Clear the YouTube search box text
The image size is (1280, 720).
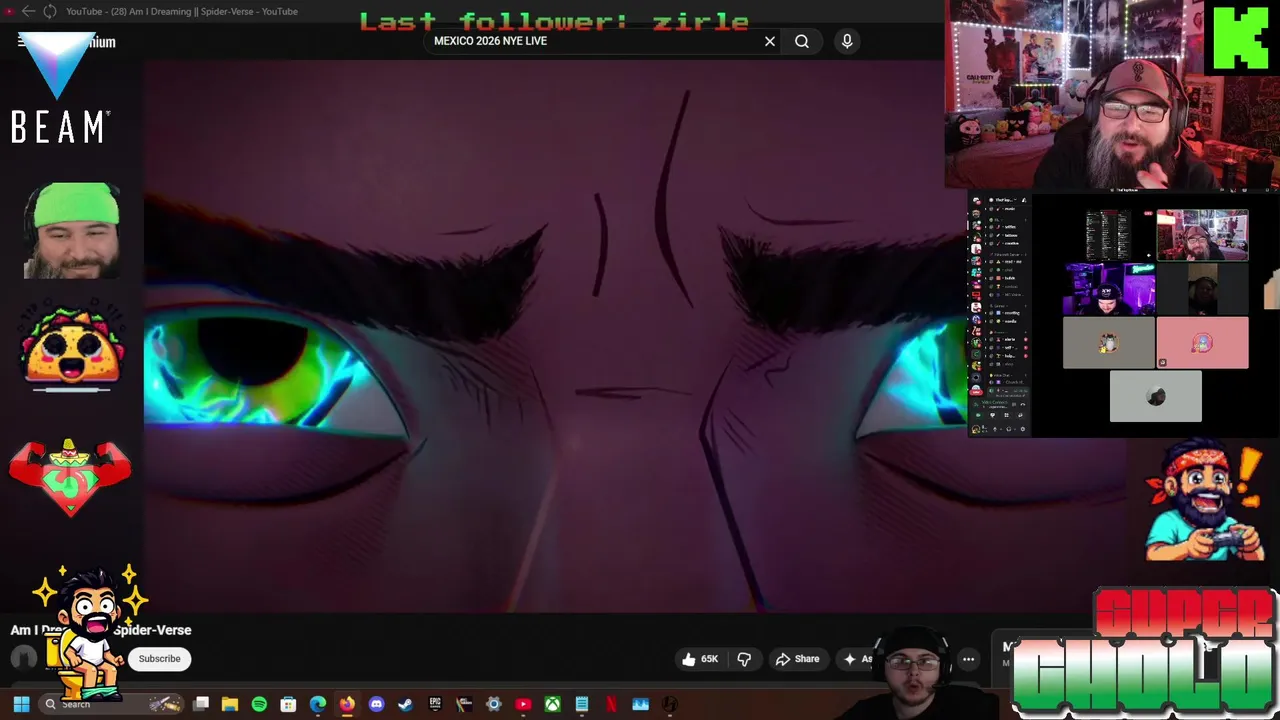pyautogui.click(x=770, y=41)
